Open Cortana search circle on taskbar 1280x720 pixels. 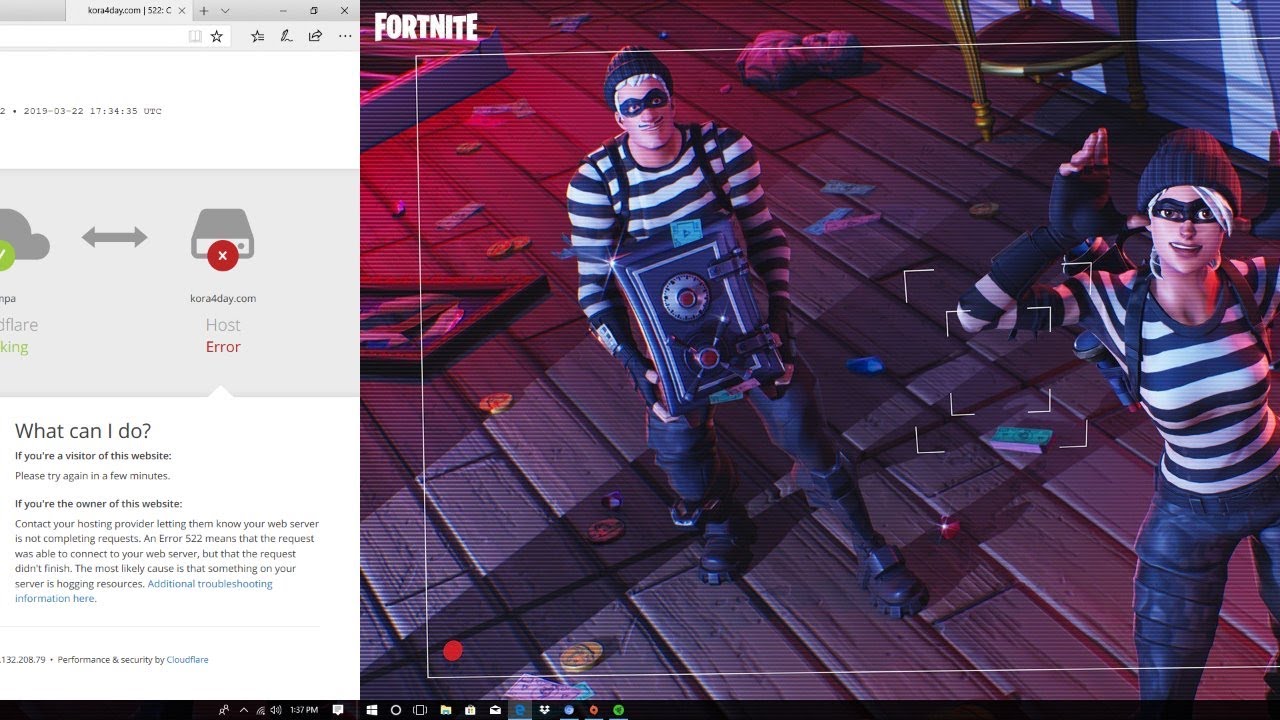click(396, 710)
